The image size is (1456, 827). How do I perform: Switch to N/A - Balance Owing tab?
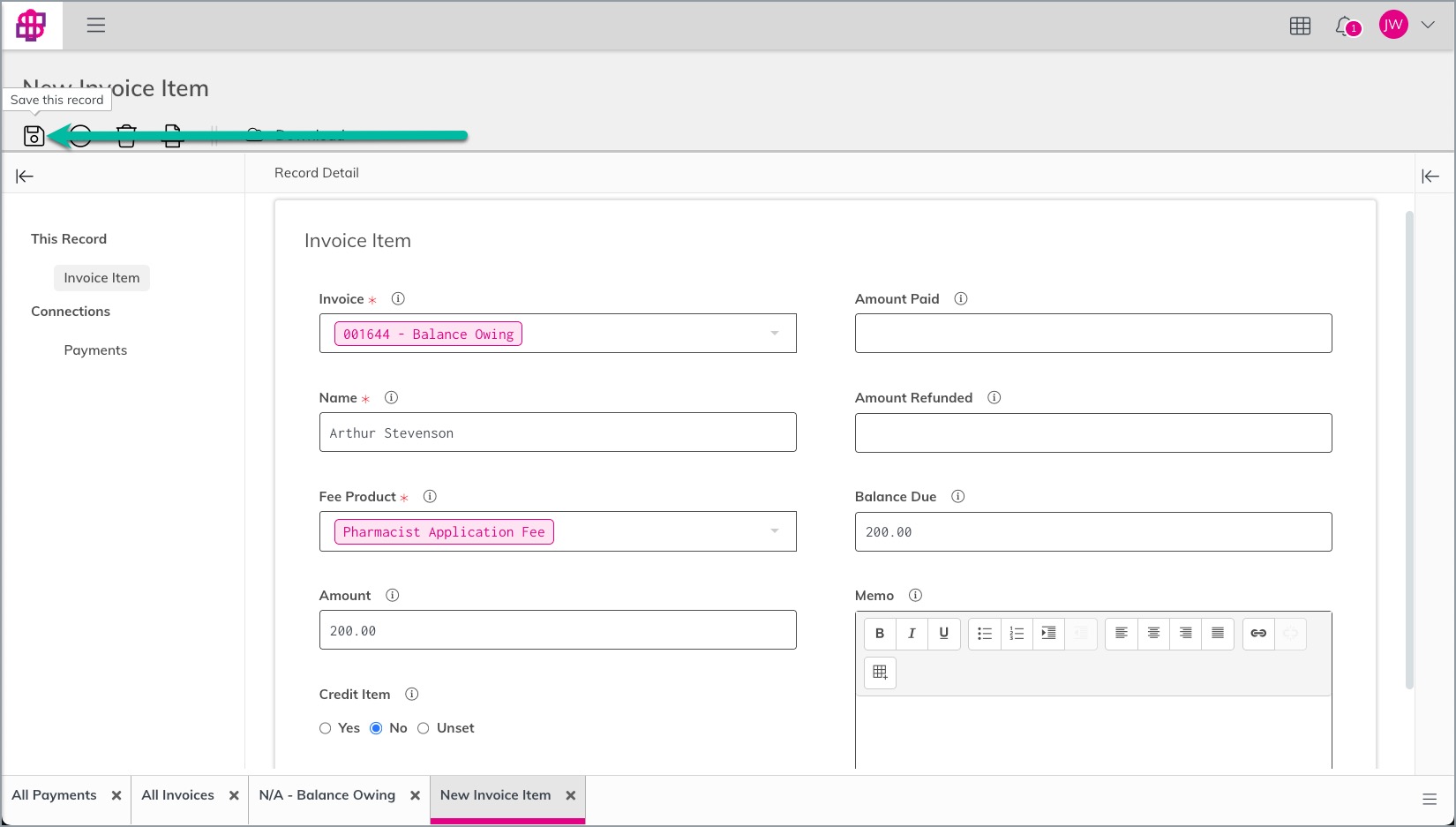tap(327, 795)
